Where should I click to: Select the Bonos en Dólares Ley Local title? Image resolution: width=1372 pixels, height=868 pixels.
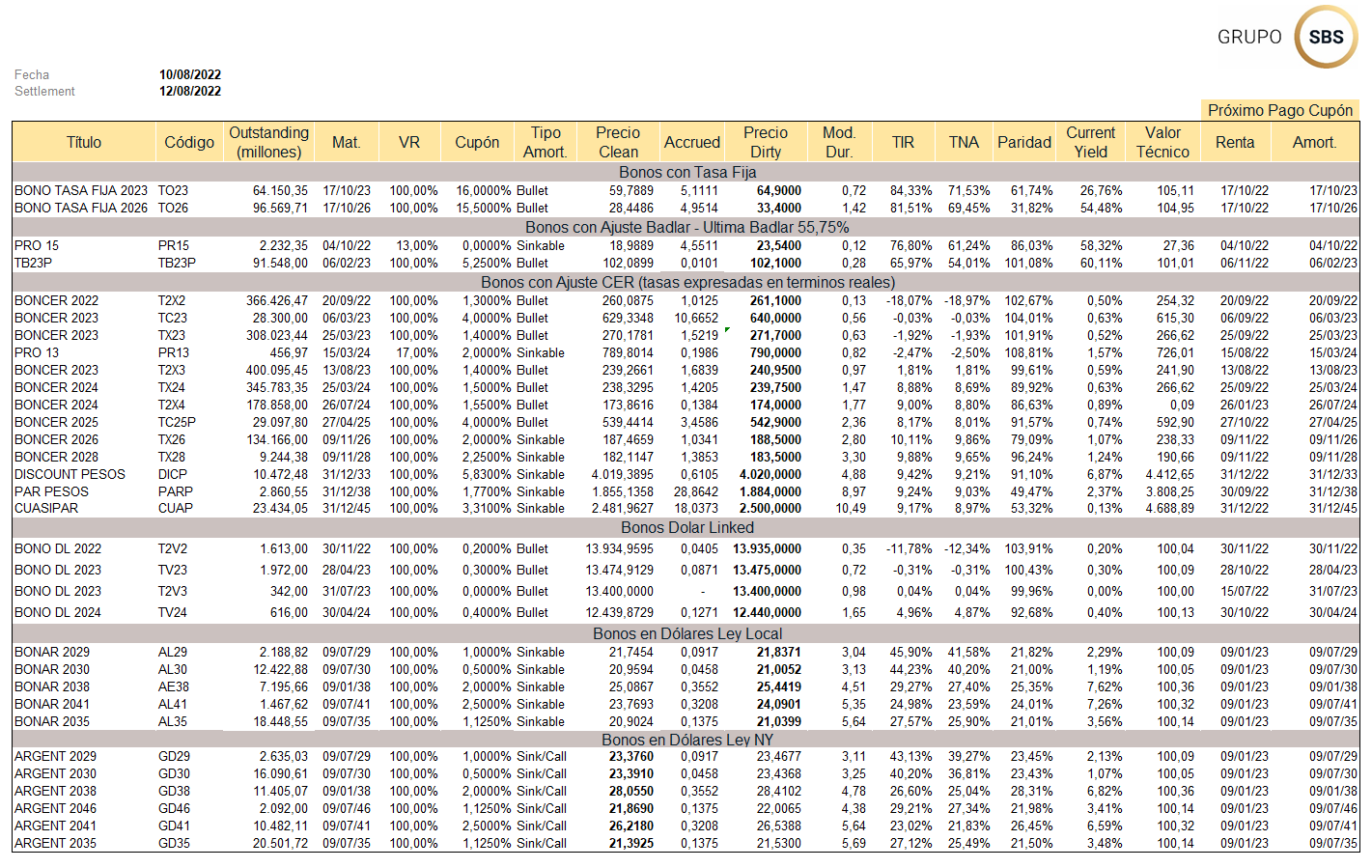point(687,633)
